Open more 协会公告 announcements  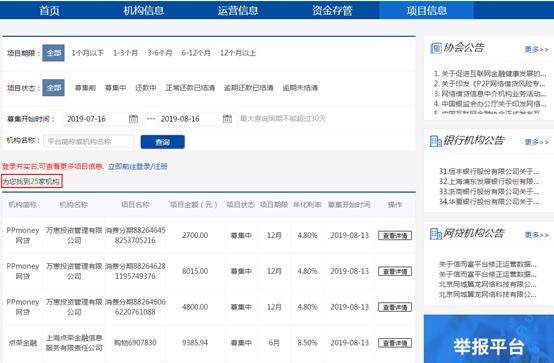537,49
